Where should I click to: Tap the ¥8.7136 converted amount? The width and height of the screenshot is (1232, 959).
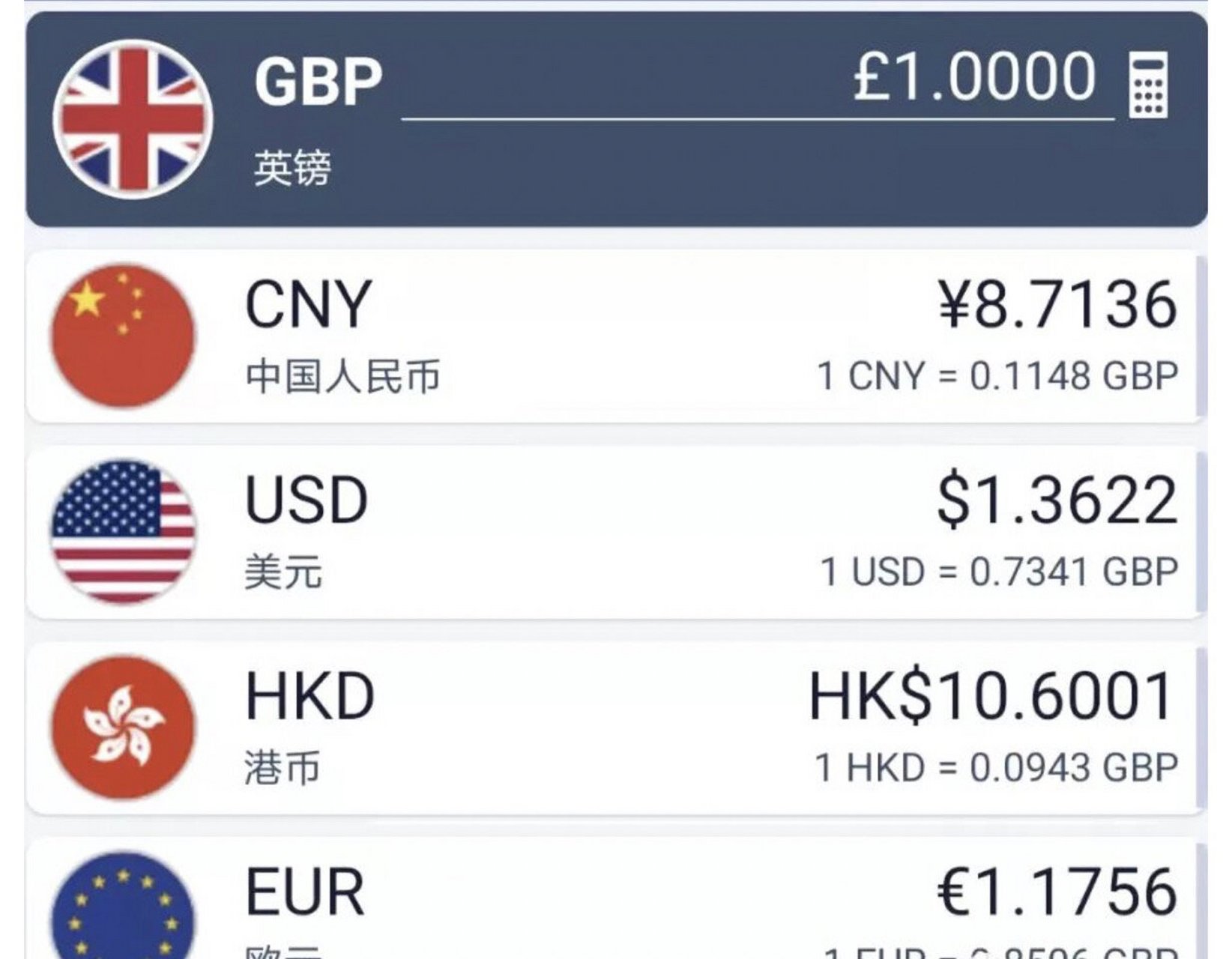pos(1057,304)
